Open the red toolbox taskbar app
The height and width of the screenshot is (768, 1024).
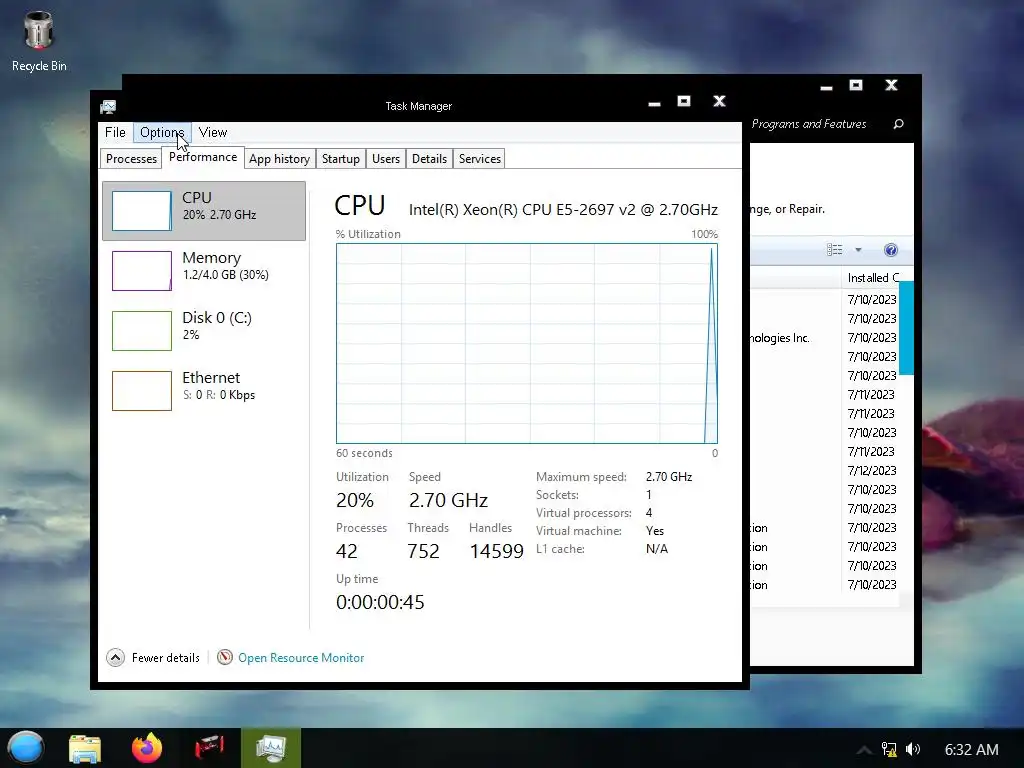[209, 748]
